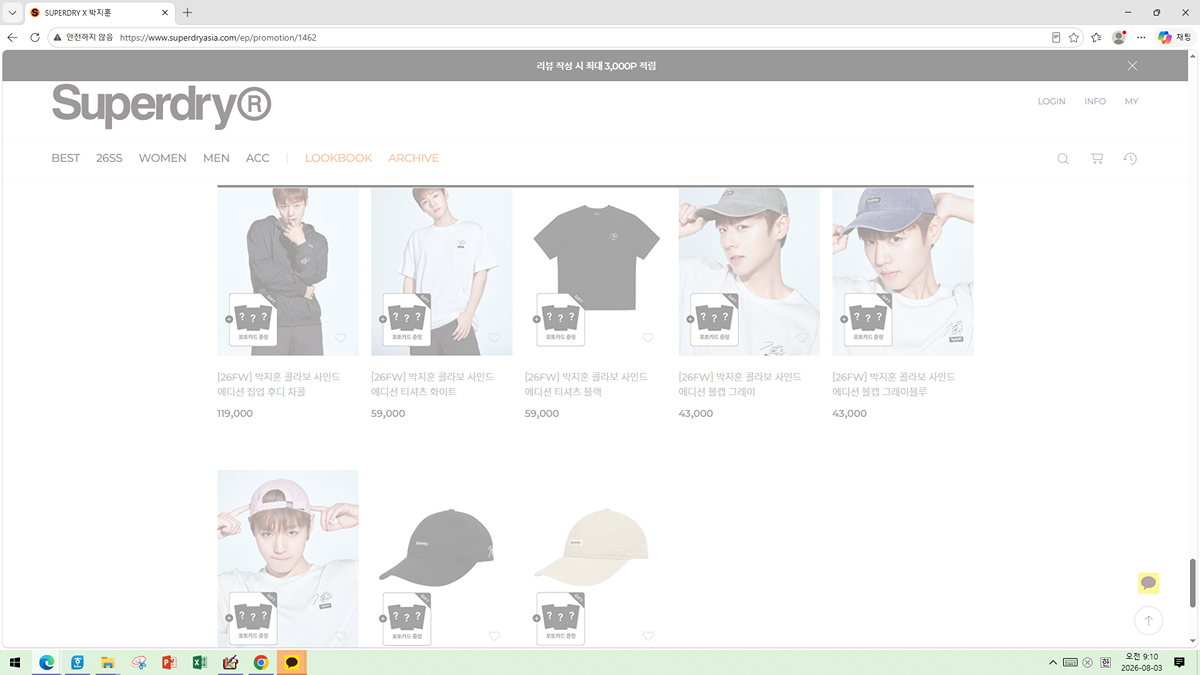1200x675 pixels.
Task: Open PowerPoint in taskbar
Action: (169, 662)
